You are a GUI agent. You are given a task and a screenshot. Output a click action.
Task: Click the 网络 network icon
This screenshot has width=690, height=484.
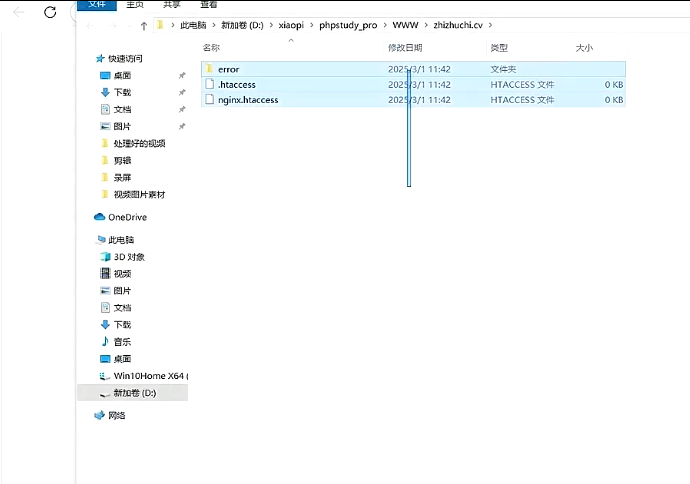(99, 415)
